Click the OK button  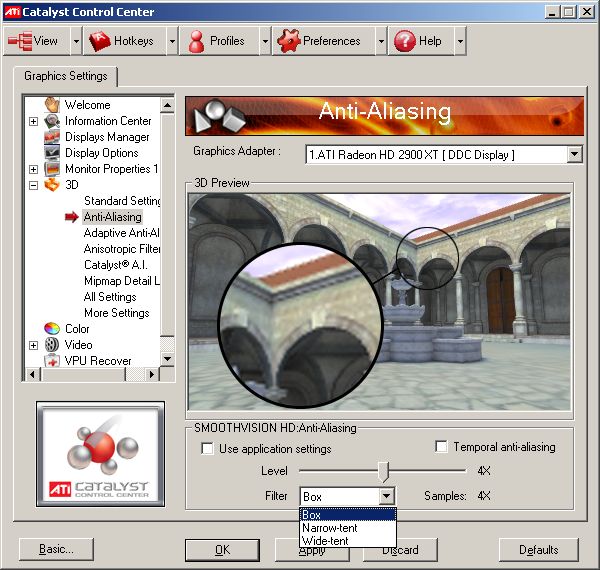click(x=222, y=550)
